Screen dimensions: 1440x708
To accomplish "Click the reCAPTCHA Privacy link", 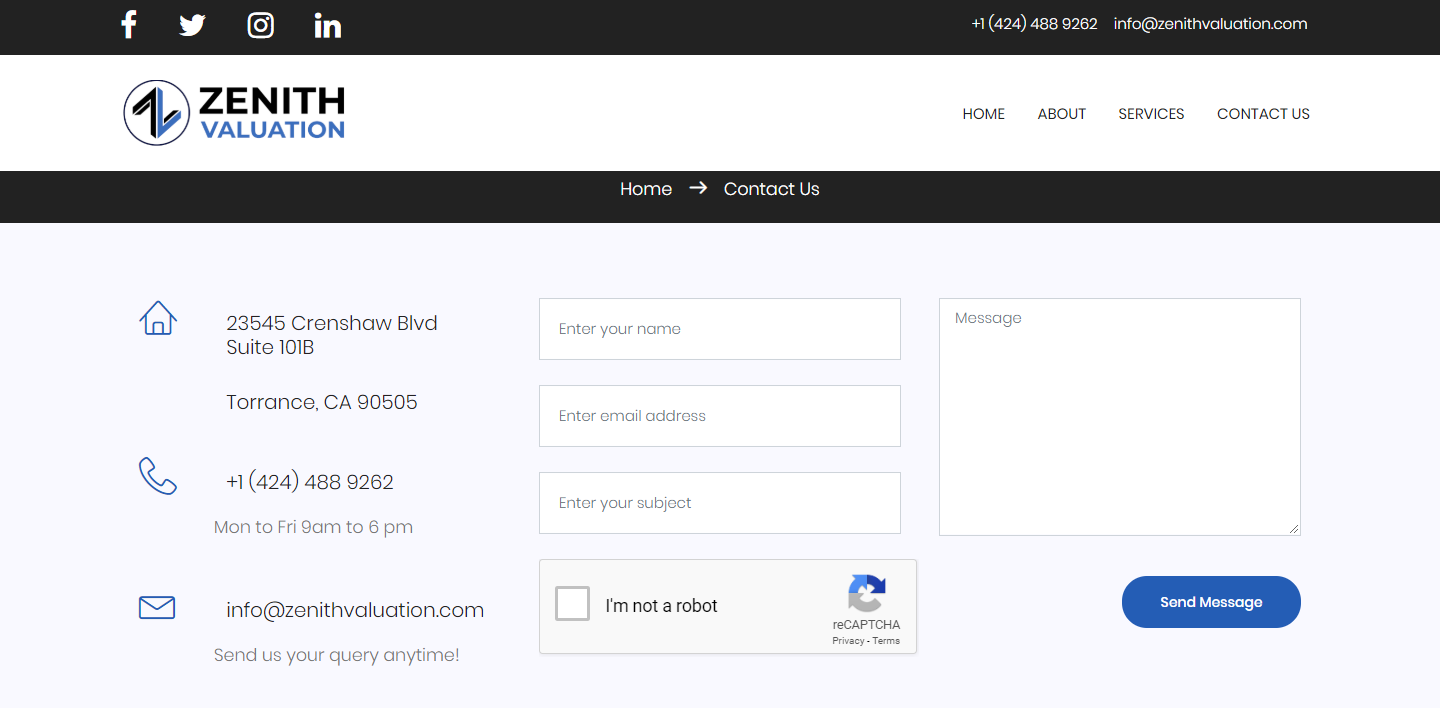I will [847, 641].
